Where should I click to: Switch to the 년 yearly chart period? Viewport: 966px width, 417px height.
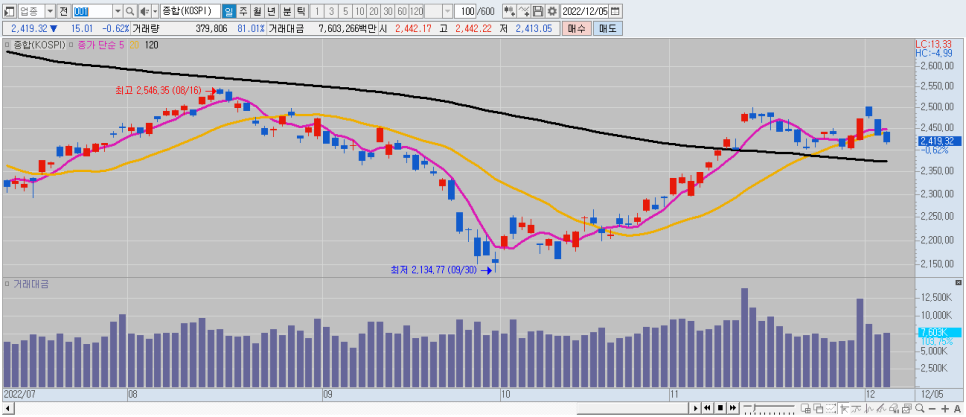tap(271, 11)
